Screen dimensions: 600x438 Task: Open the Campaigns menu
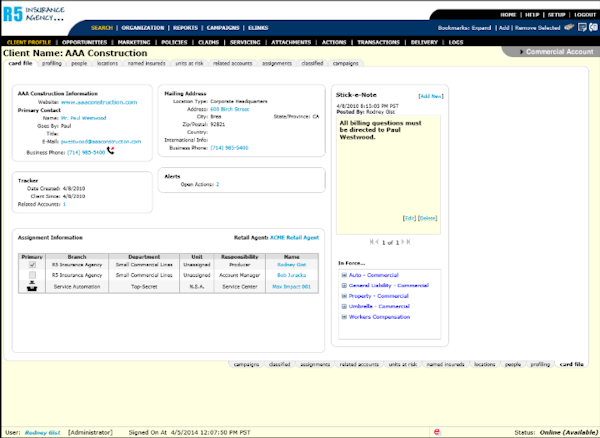[223, 28]
